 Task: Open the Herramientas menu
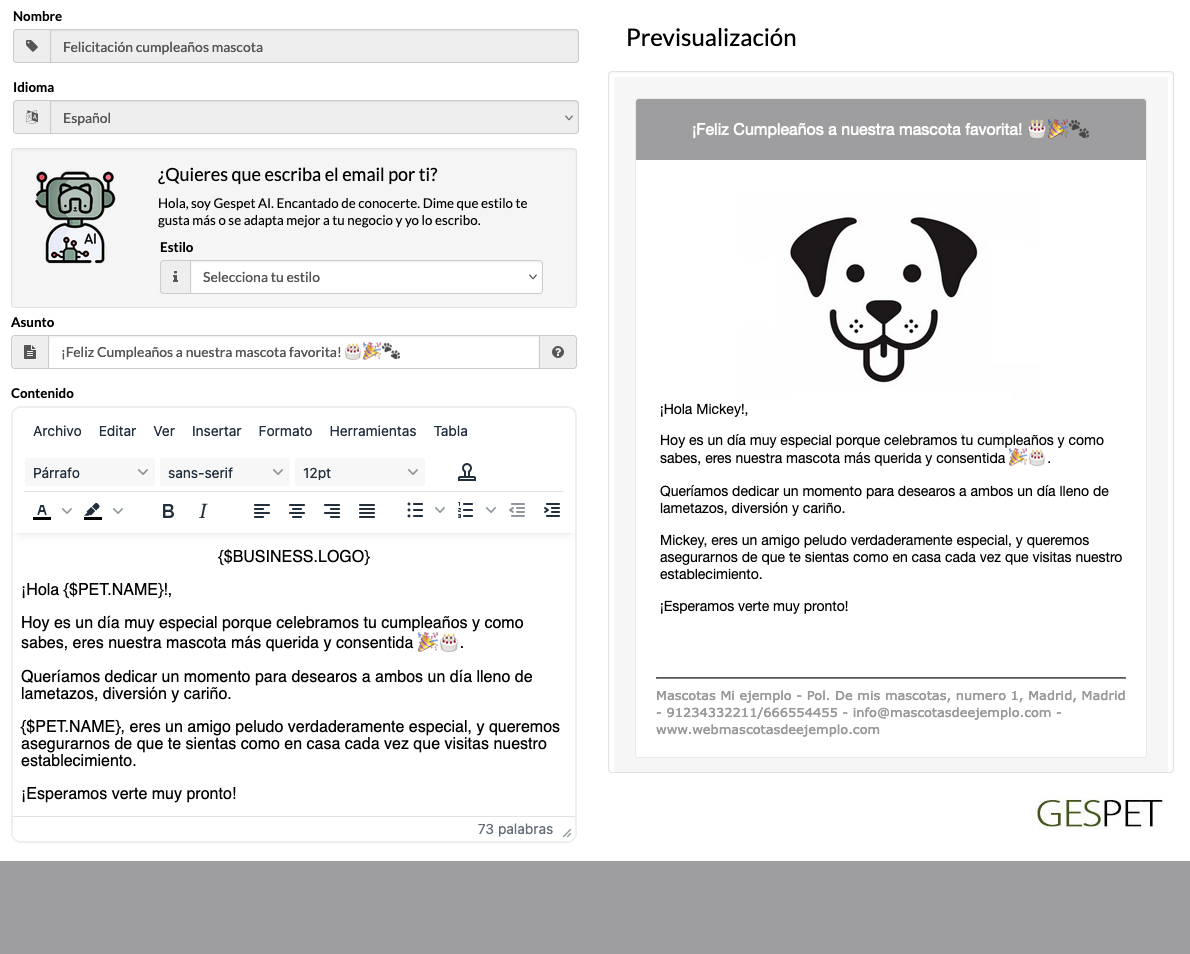372,431
